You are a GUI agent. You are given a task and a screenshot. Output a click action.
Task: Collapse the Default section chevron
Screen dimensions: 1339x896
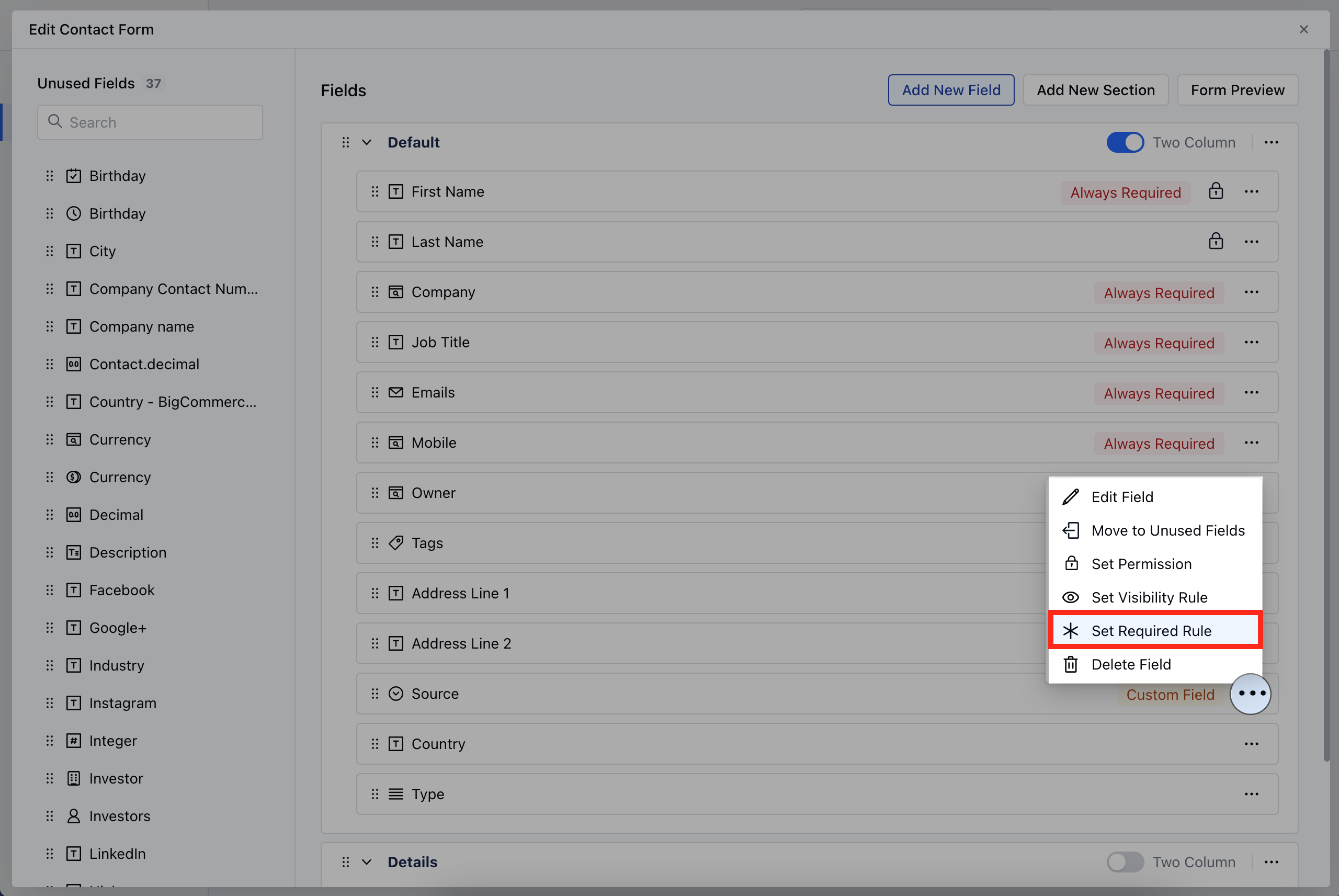(367, 142)
